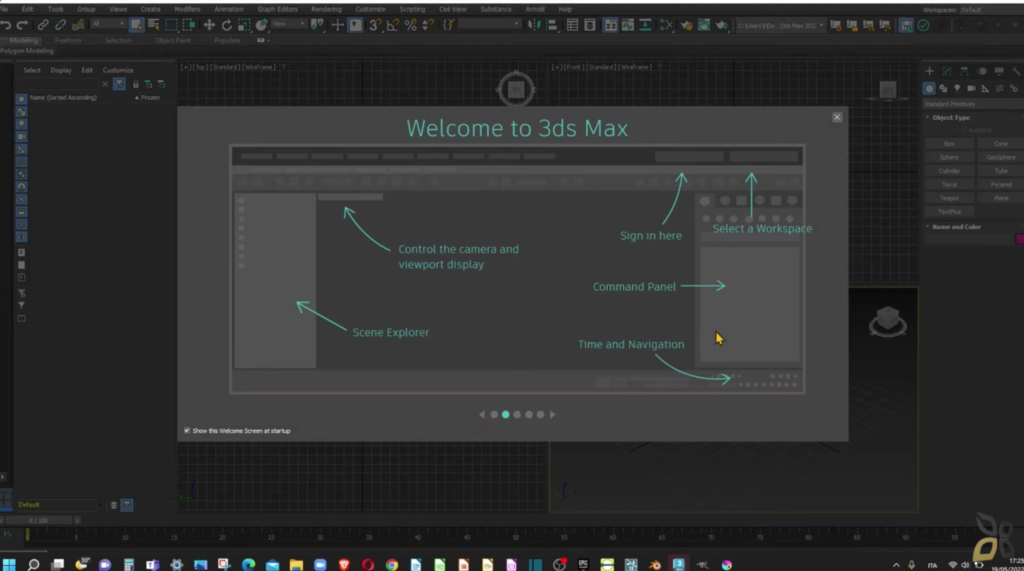The image size is (1024, 571).
Task: Click the Bind to Space Warp icon
Action: click(78, 25)
